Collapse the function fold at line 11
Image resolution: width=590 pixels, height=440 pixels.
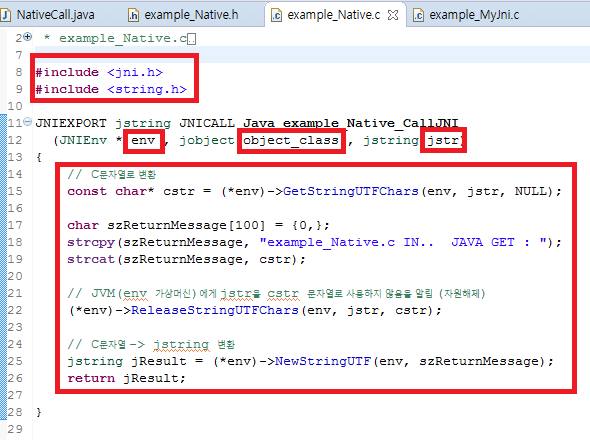pos(27,122)
